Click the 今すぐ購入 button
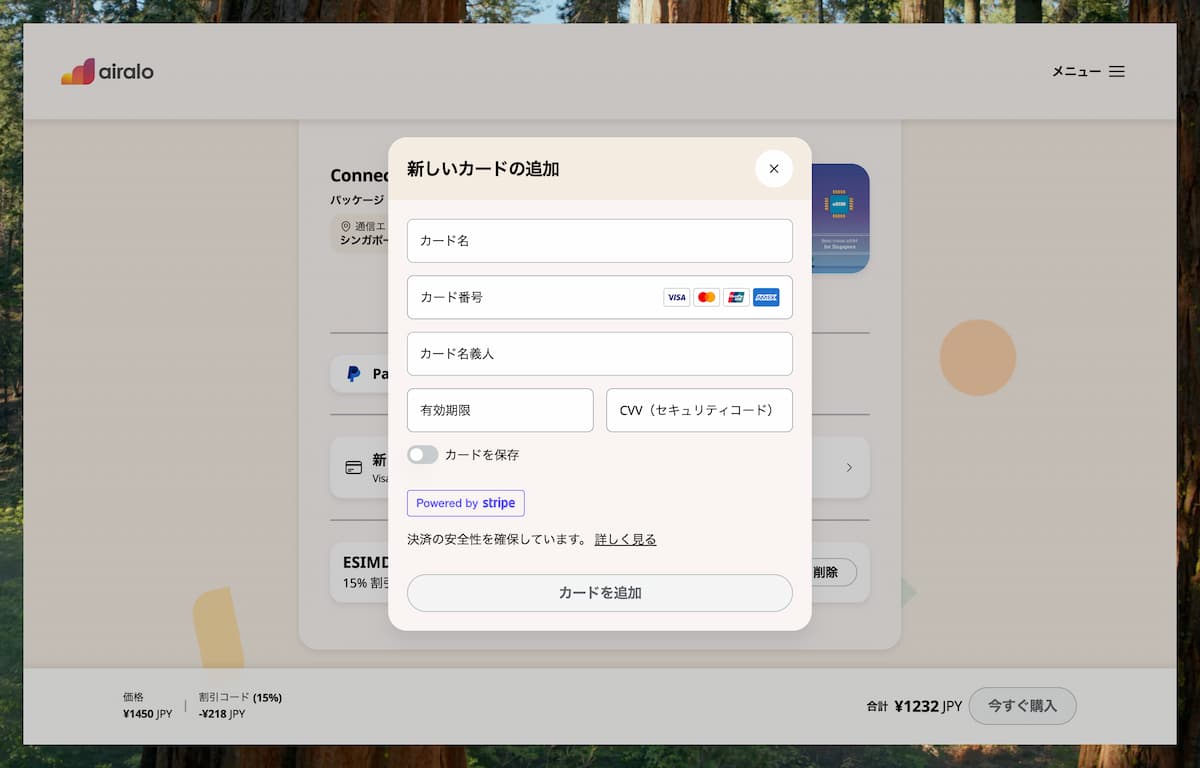The width and height of the screenshot is (1200, 768). tap(1022, 706)
